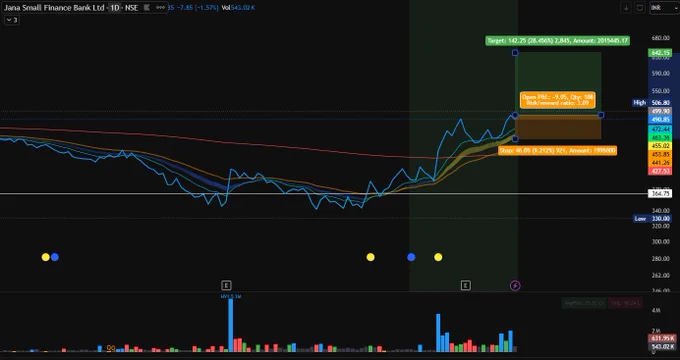Expand the collapsed indicators legend showing 3
This screenshot has width=680, height=360.
pos(12,20)
